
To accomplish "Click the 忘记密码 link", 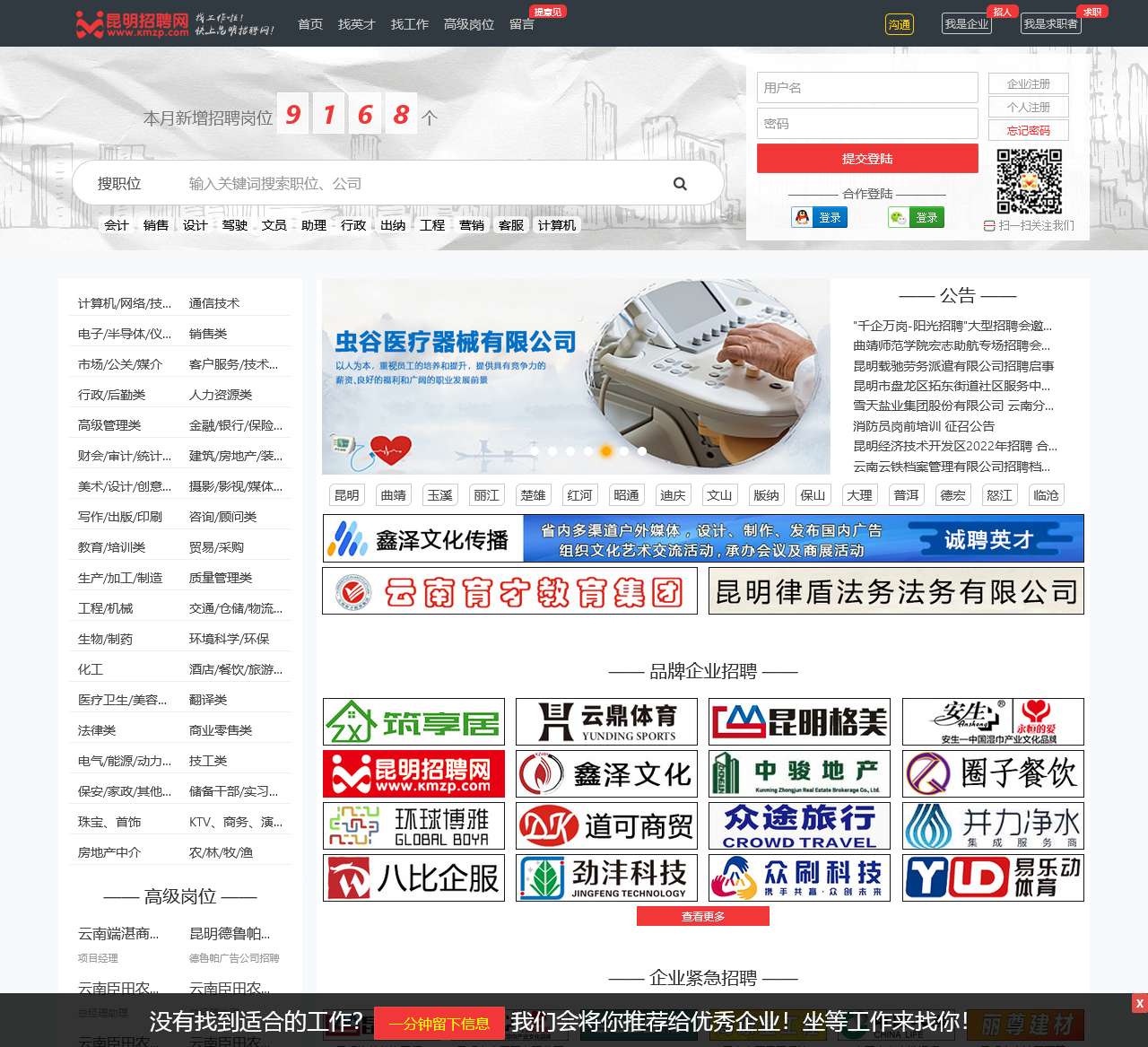I will [x=1028, y=129].
